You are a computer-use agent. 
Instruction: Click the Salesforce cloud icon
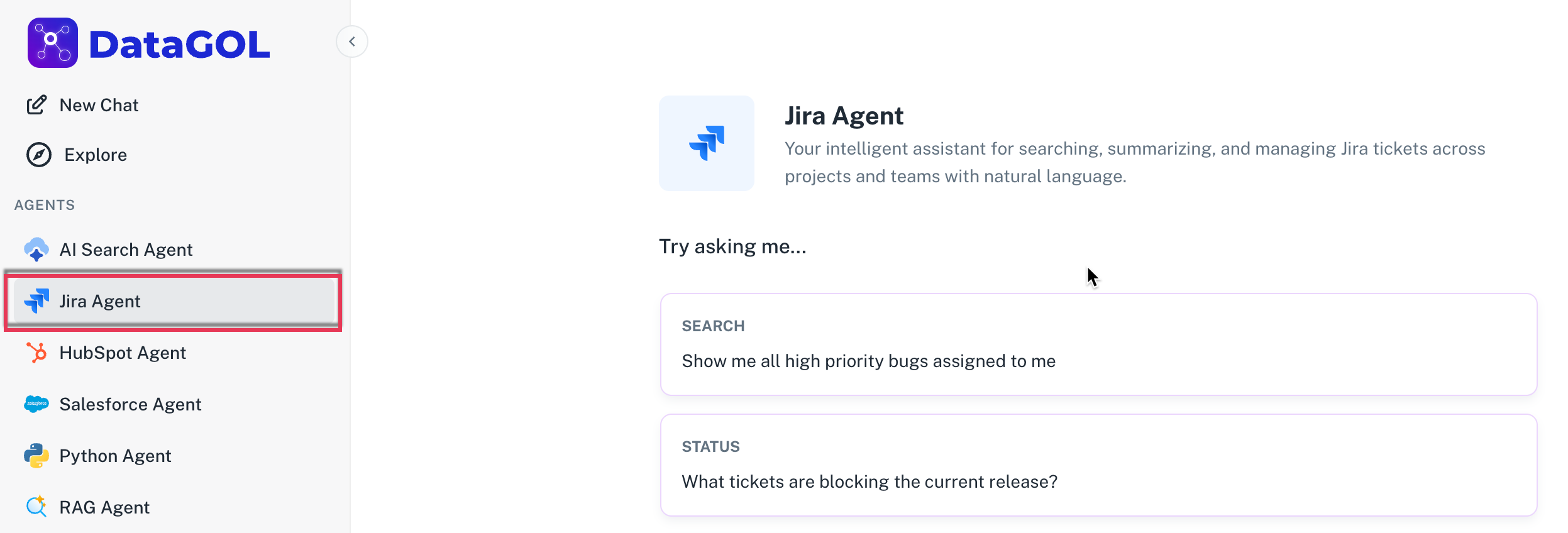tap(36, 404)
